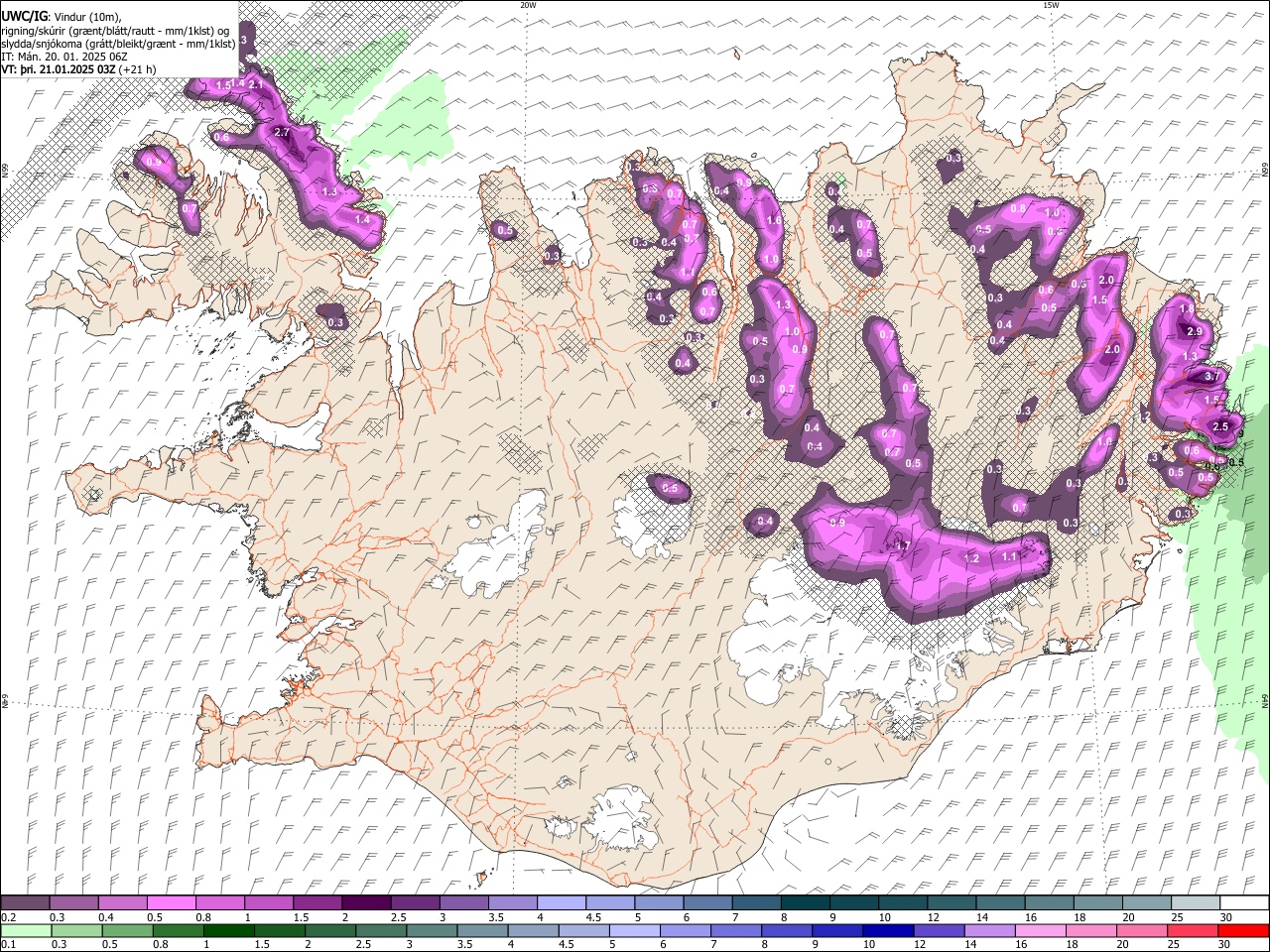Select the deep blue swatch labeled 10 in bottom legend

pyautogui.click(x=888, y=931)
